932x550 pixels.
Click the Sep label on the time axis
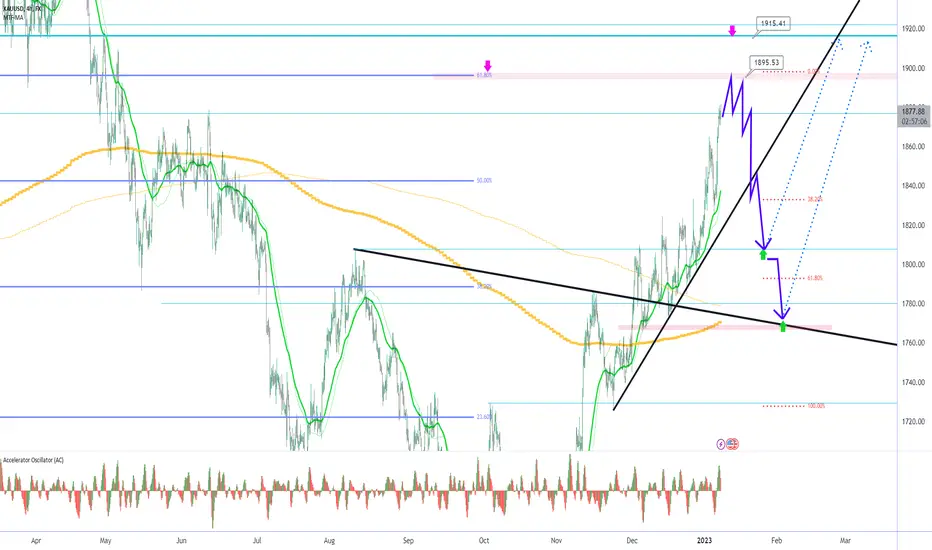click(408, 541)
